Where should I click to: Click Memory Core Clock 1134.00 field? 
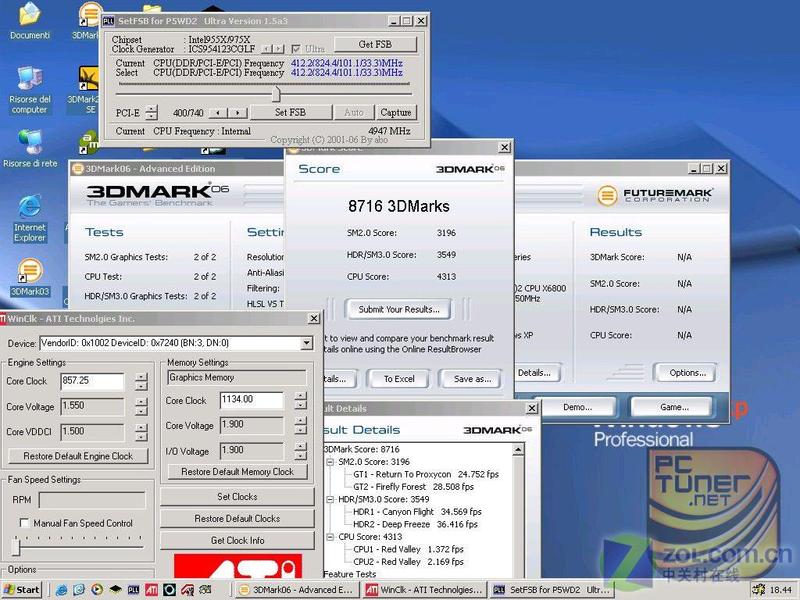pyautogui.click(x=252, y=400)
